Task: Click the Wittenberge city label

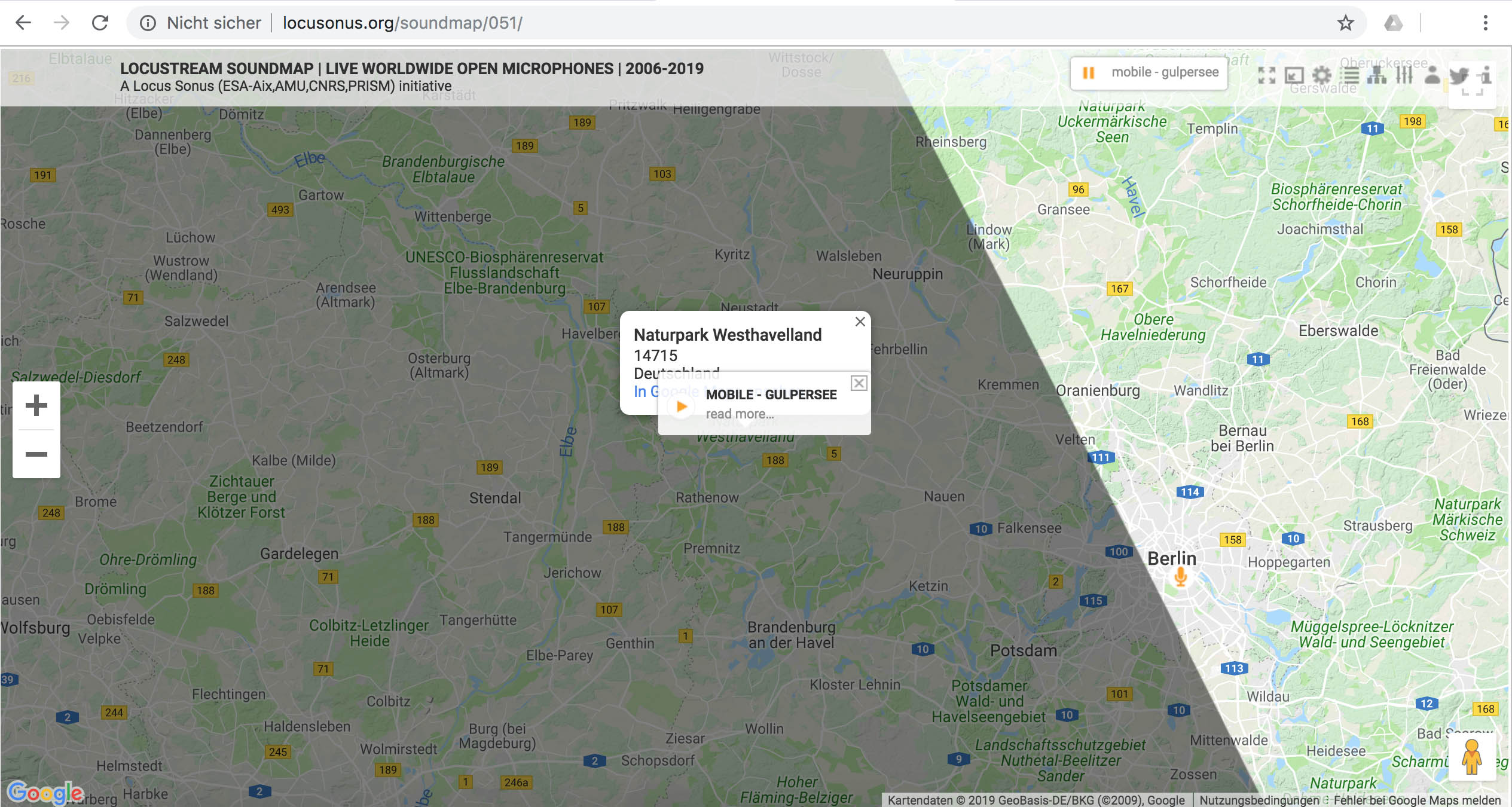Action: (453, 216)
